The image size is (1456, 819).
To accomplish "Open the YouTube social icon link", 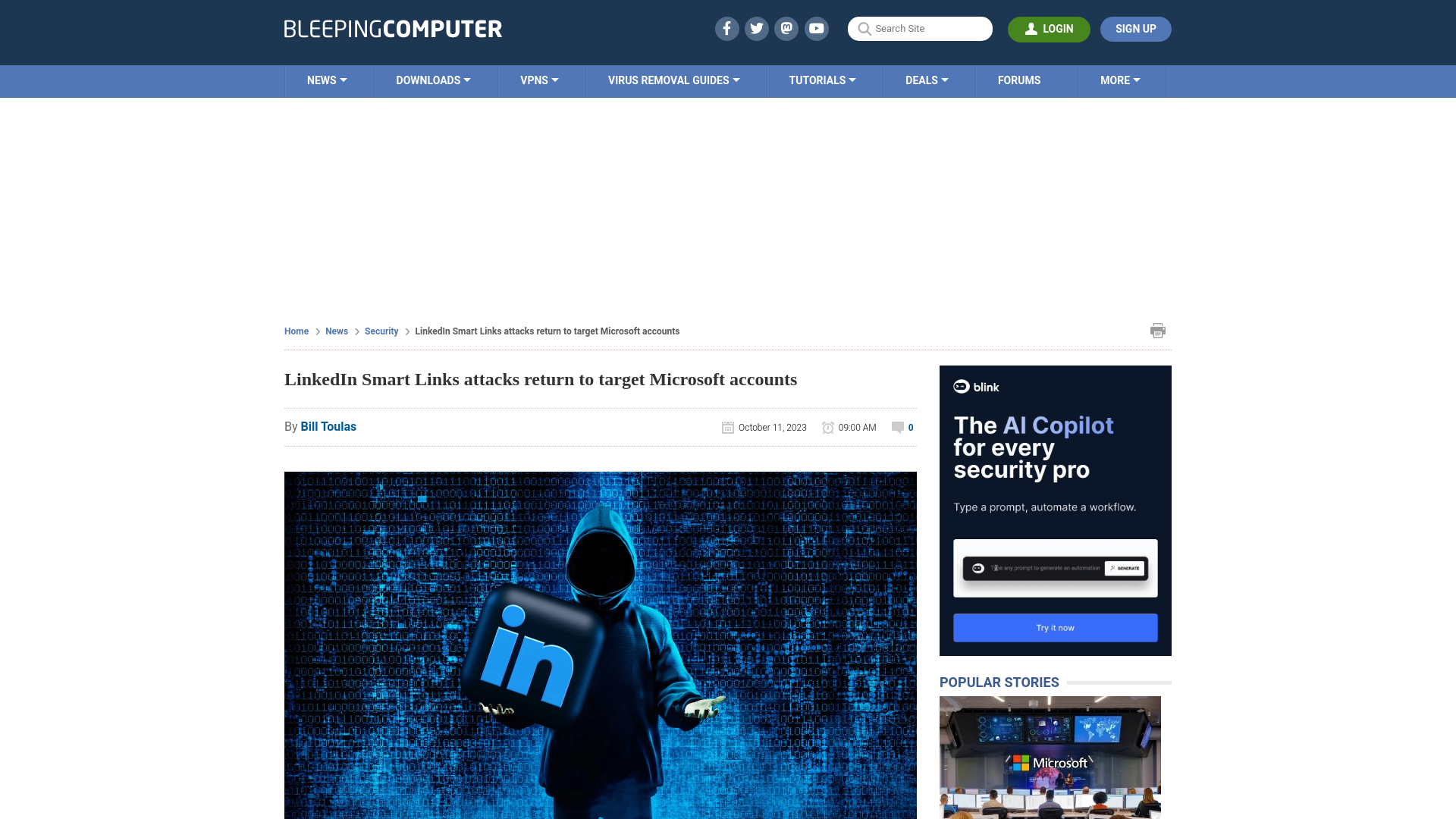I will click(x=817, y=28).
